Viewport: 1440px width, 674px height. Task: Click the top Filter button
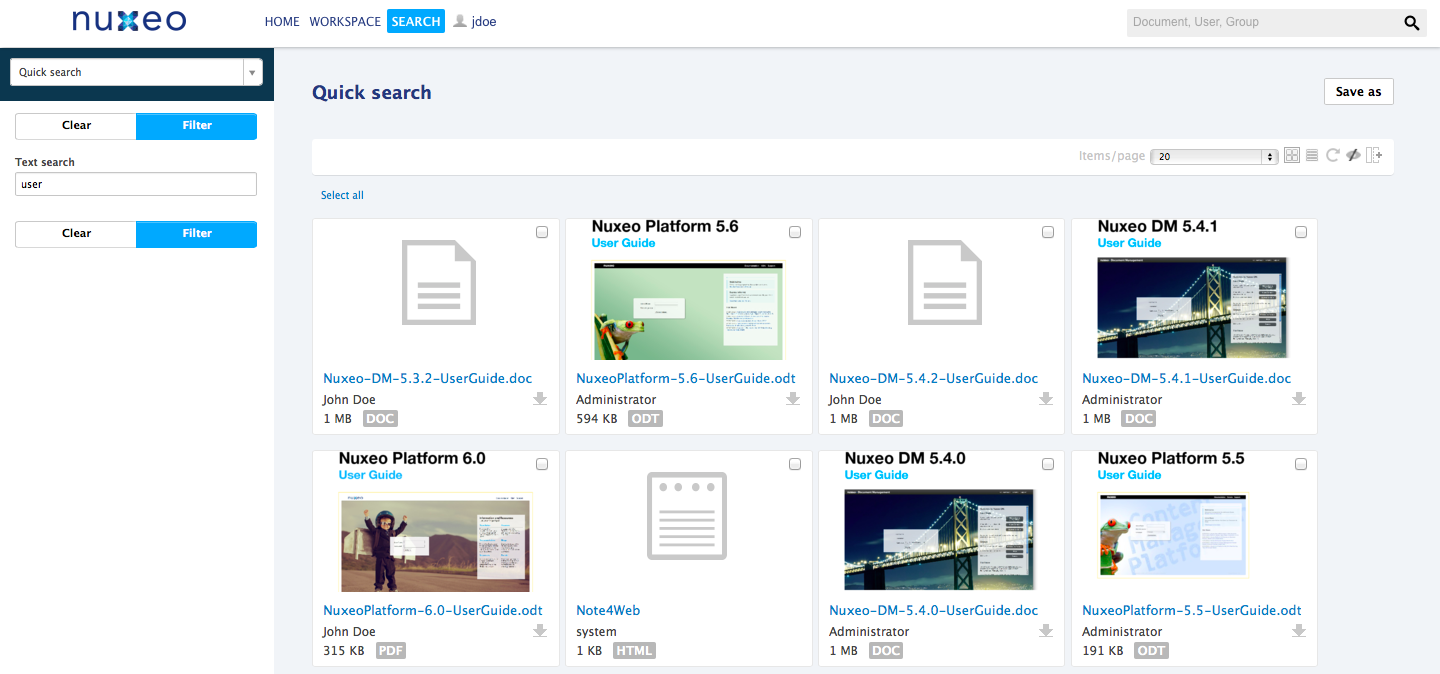click(197, 125)
